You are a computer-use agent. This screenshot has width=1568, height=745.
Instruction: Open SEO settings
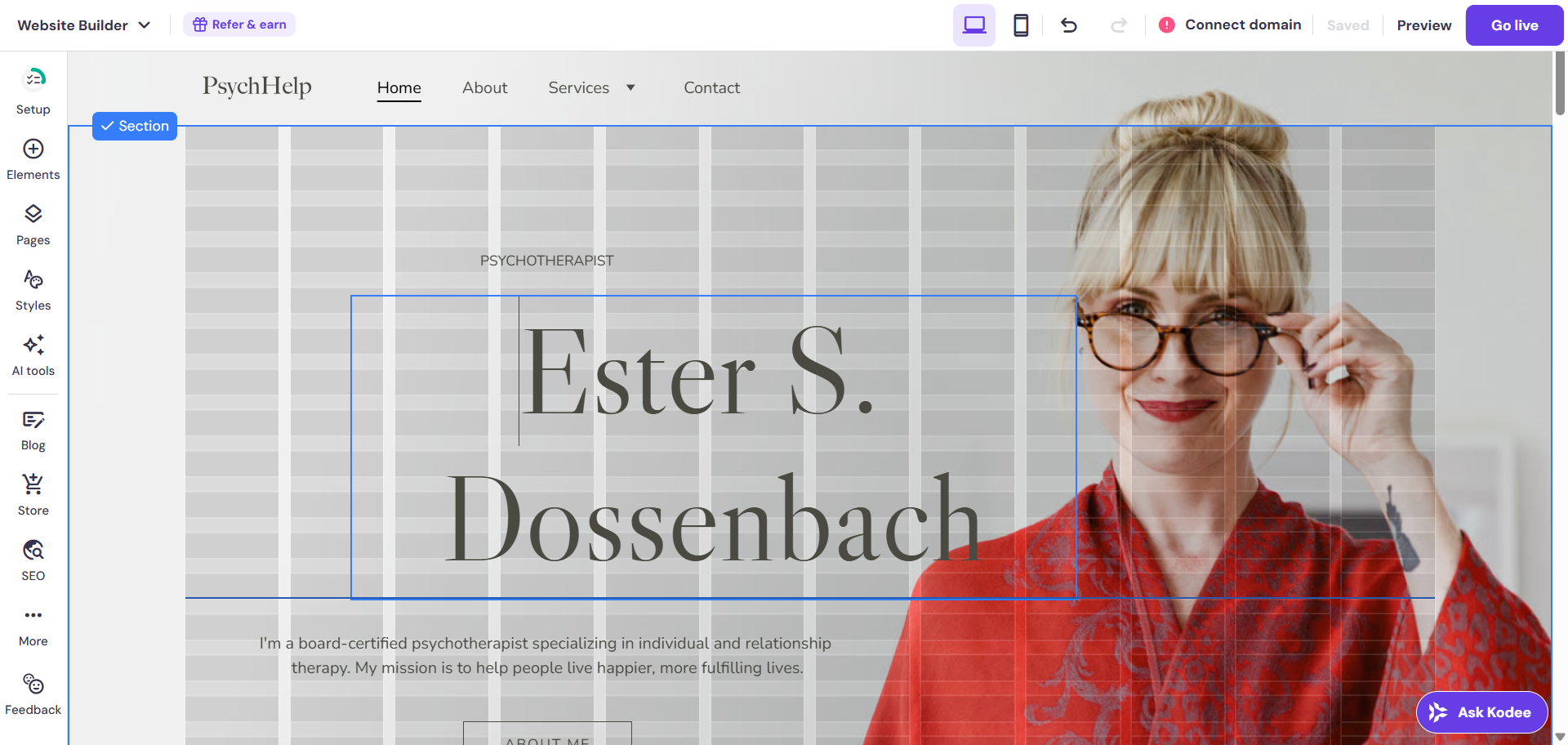coord(33,560)
